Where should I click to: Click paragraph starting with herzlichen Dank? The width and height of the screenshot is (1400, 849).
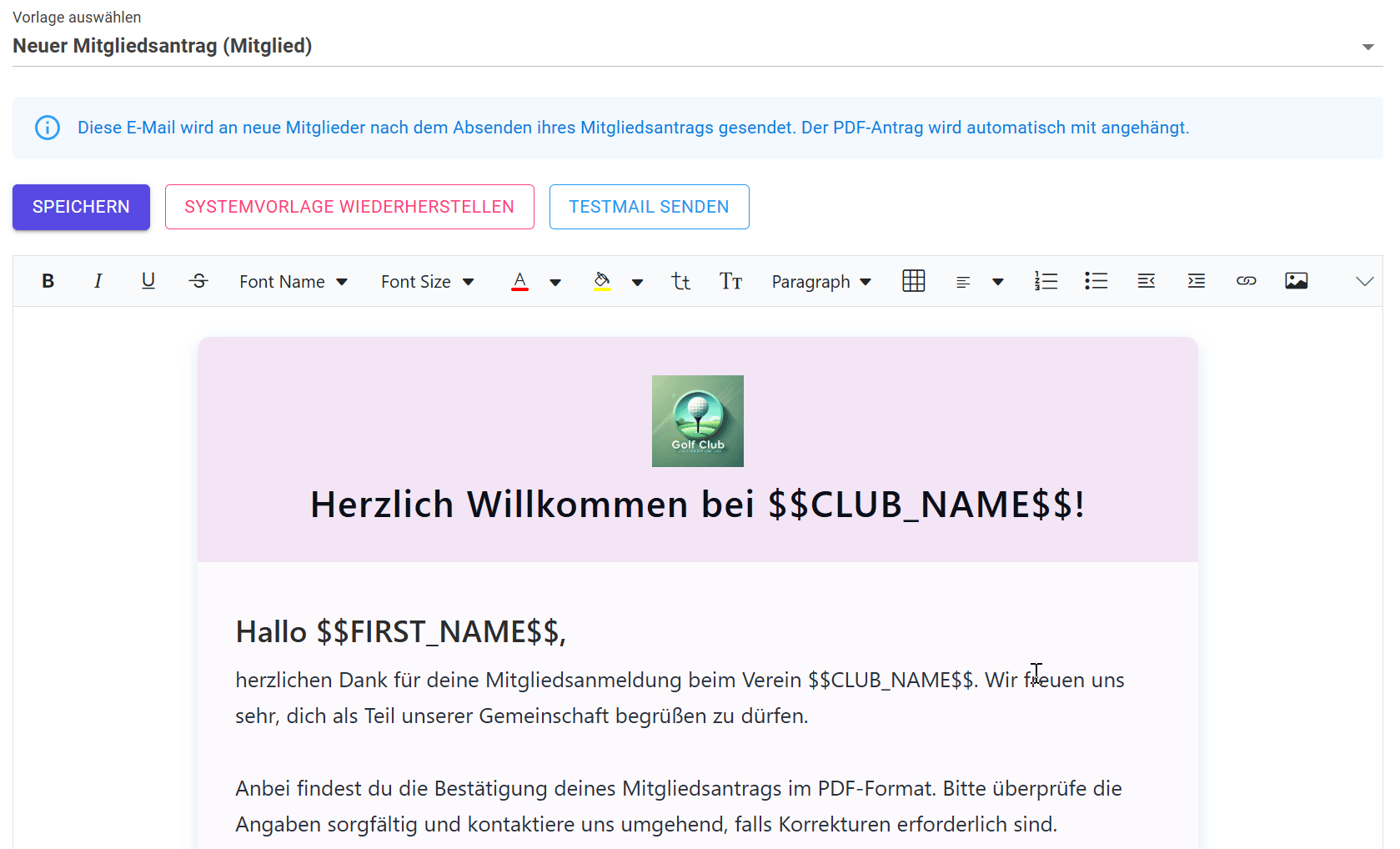(680, 698)
